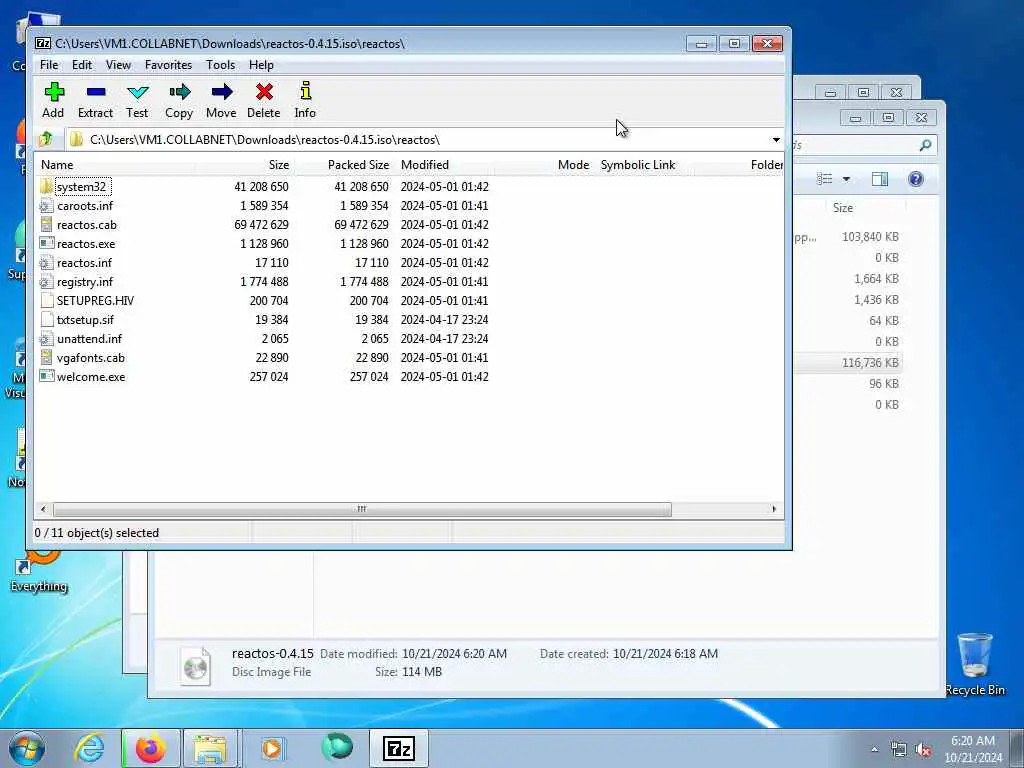1024x768 pixels.
Task: Toggle Explorer preview pane icon
Action: click(x=880, y=179)
